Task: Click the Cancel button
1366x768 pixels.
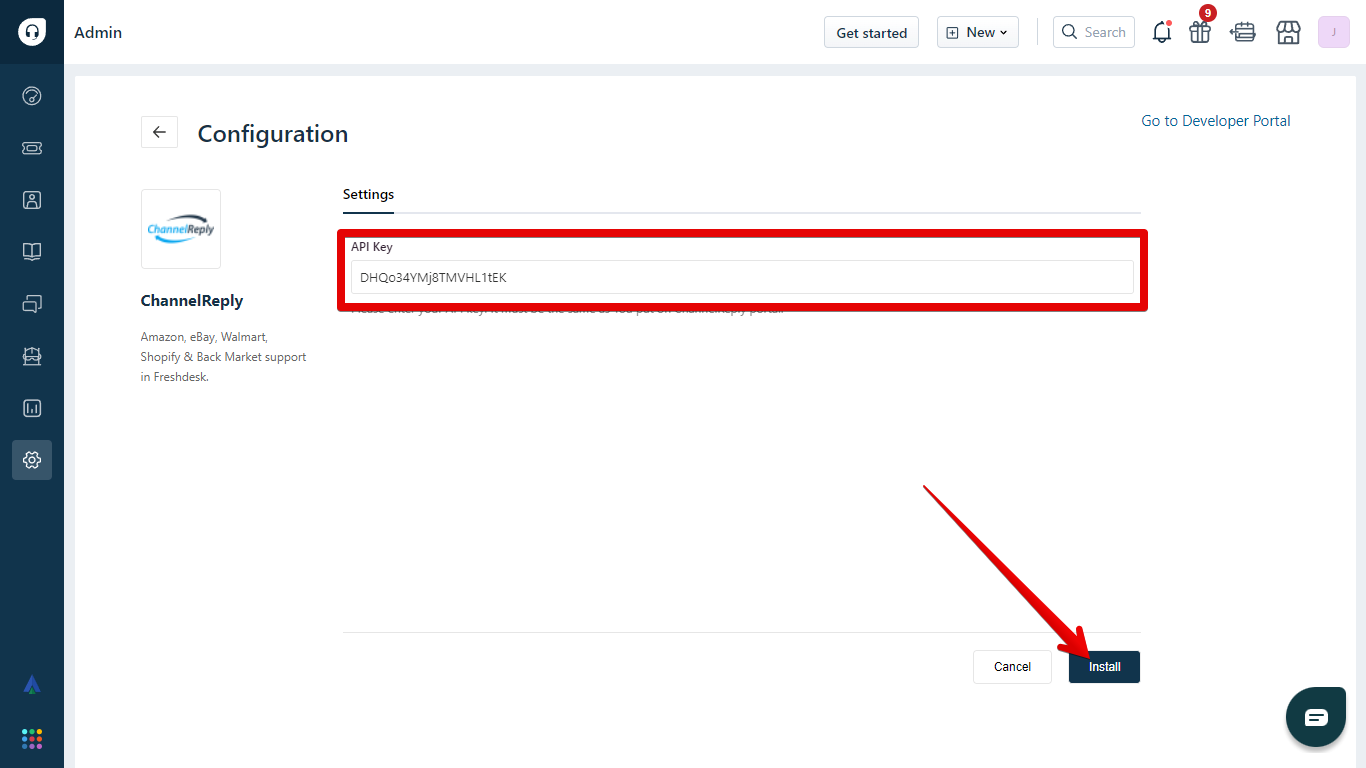Action: [1012, 667]
